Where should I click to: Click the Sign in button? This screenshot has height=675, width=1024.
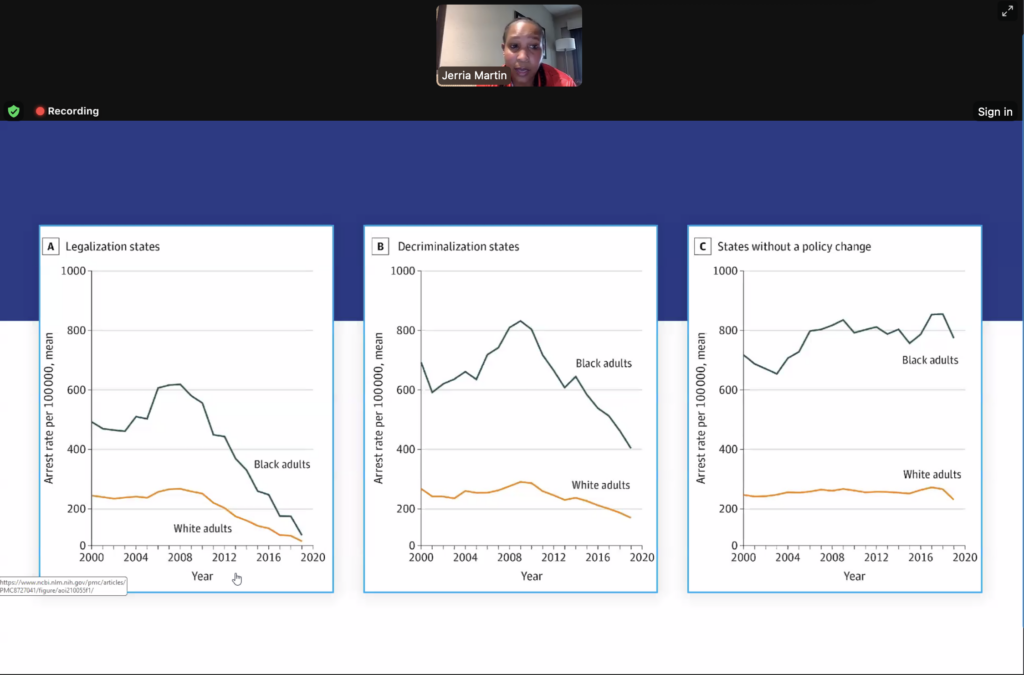point(994,112)
